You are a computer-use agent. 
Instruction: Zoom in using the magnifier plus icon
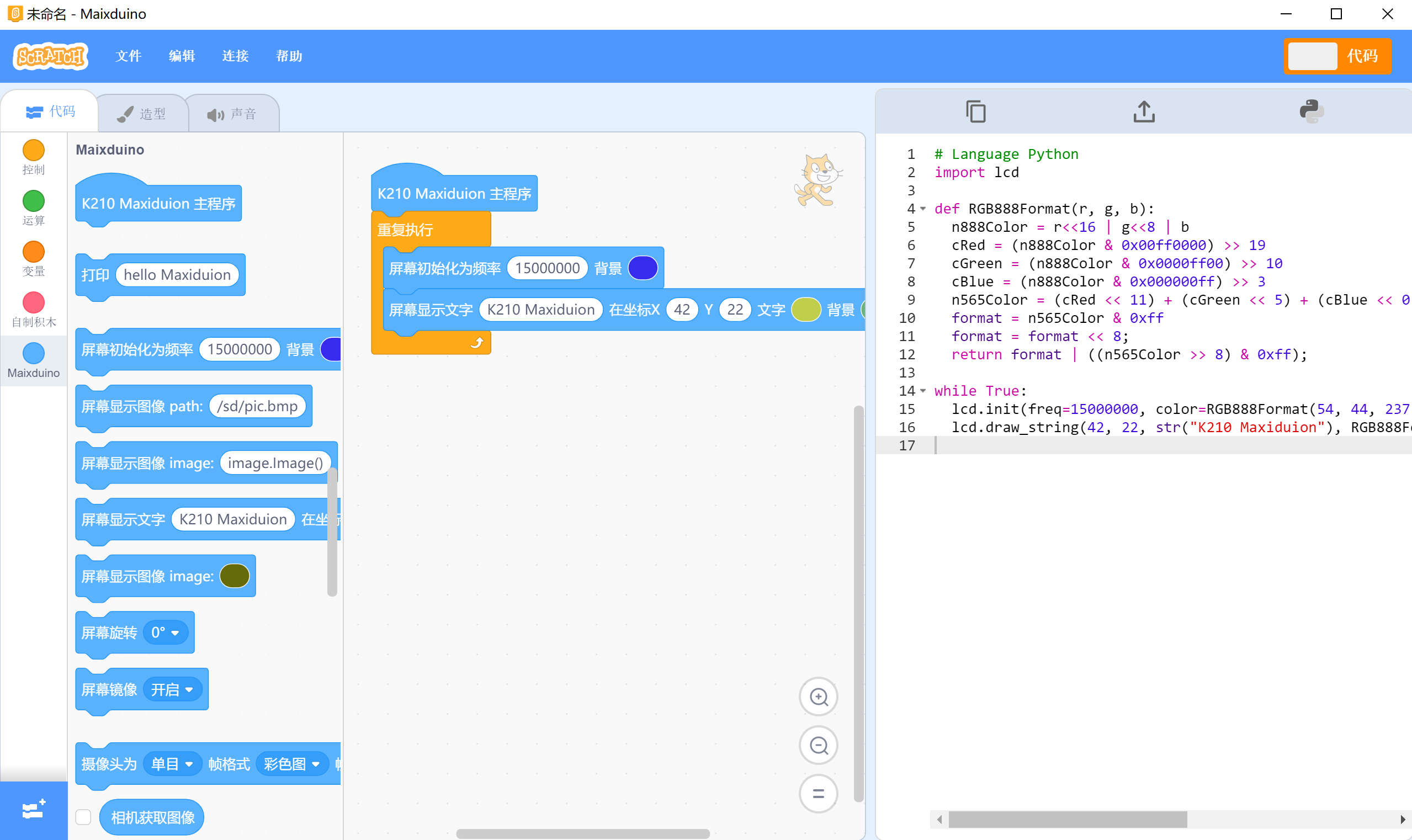point(818,696)
